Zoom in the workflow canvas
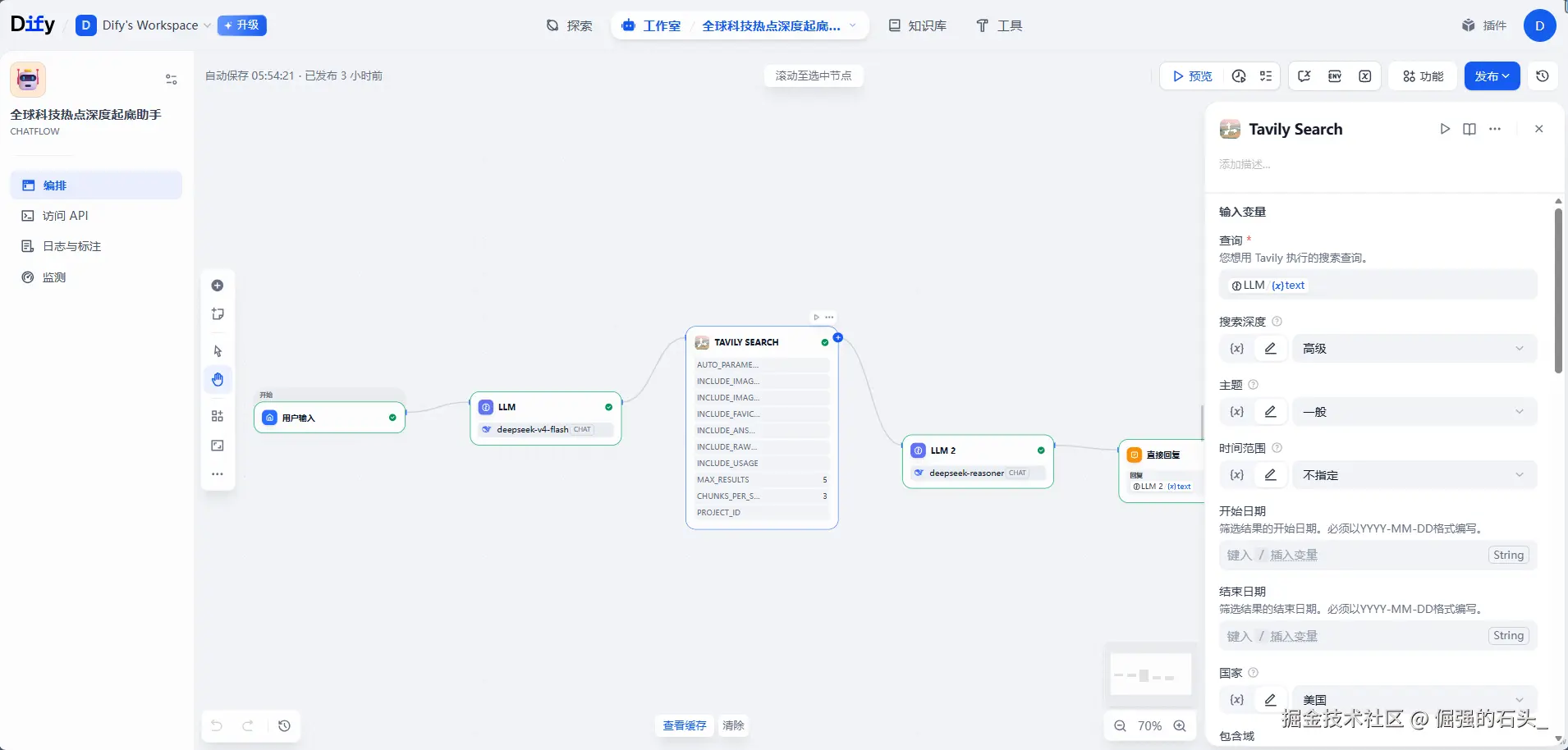The image size is (1568, 750). (1180, 725)
